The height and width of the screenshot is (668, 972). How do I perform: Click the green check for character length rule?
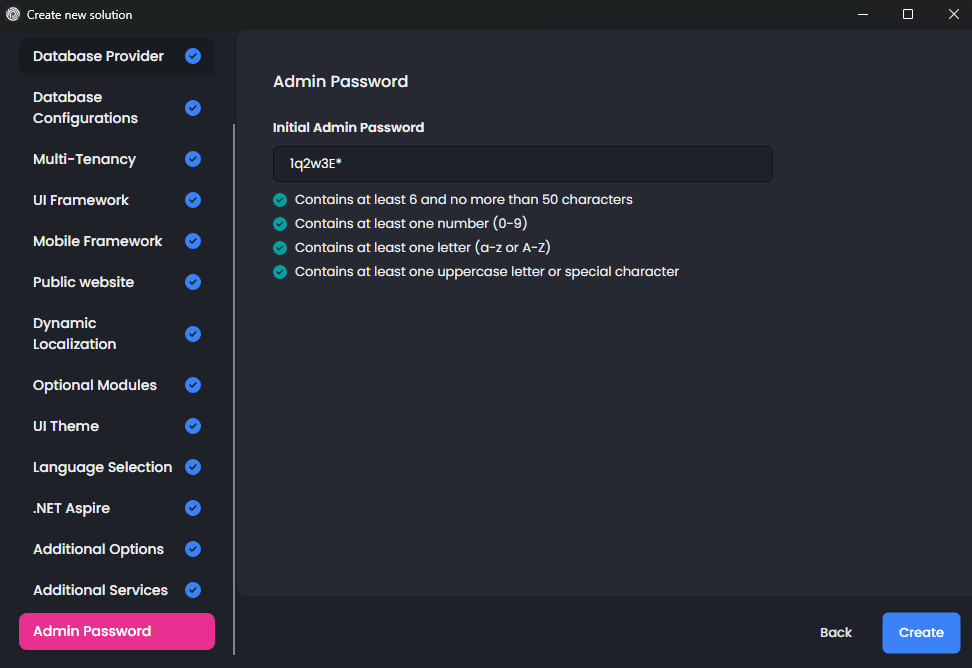click(x=280, y=199)
